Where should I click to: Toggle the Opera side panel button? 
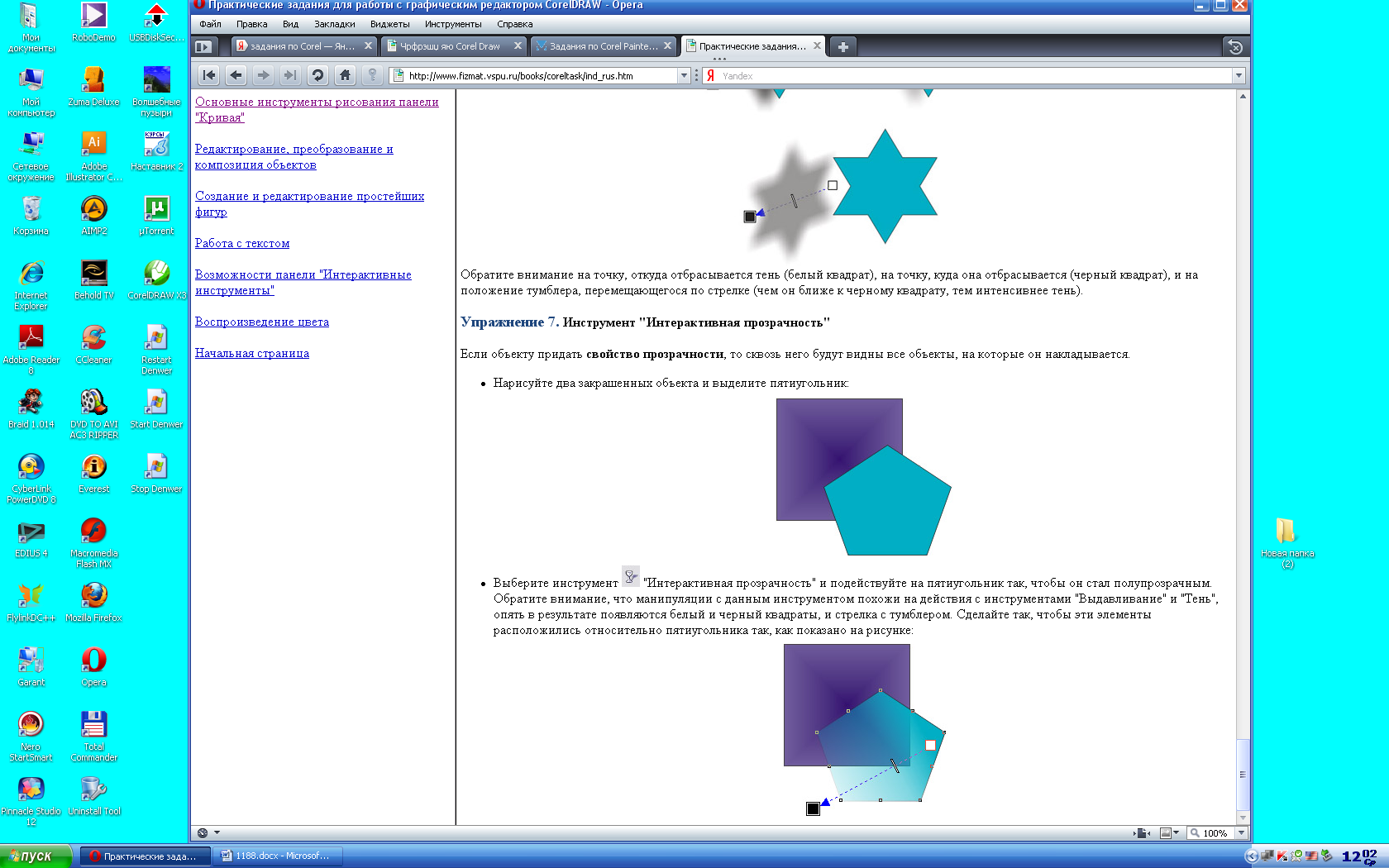point(203,46)
